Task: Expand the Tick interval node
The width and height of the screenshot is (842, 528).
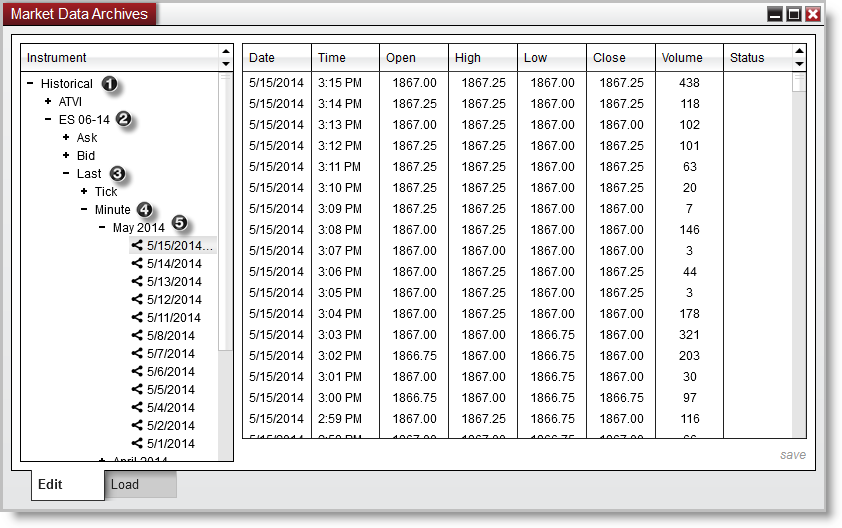Action: tap(84, 191)
